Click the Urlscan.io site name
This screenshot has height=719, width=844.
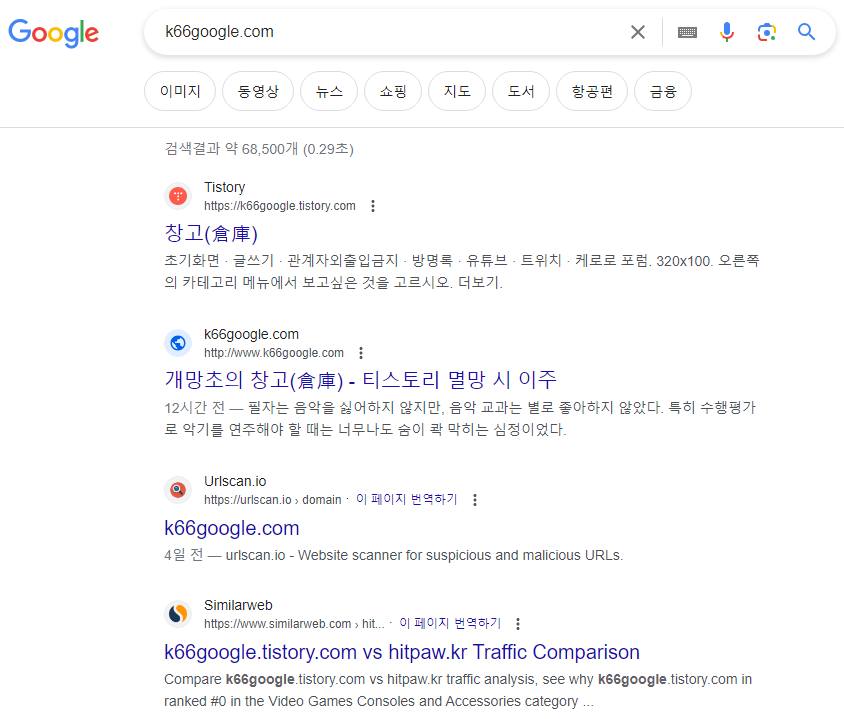pos(235,481)
